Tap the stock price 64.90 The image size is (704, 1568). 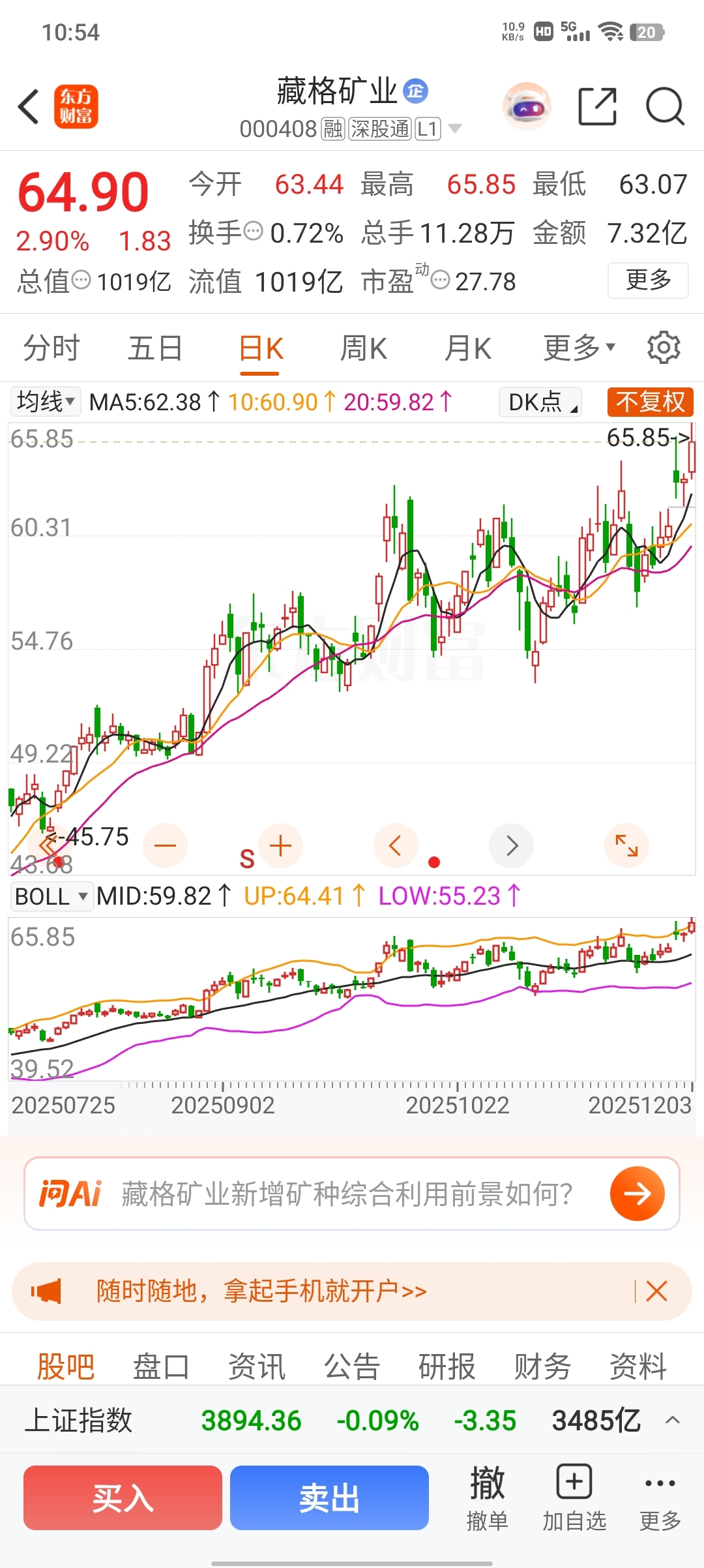point(83,192)
